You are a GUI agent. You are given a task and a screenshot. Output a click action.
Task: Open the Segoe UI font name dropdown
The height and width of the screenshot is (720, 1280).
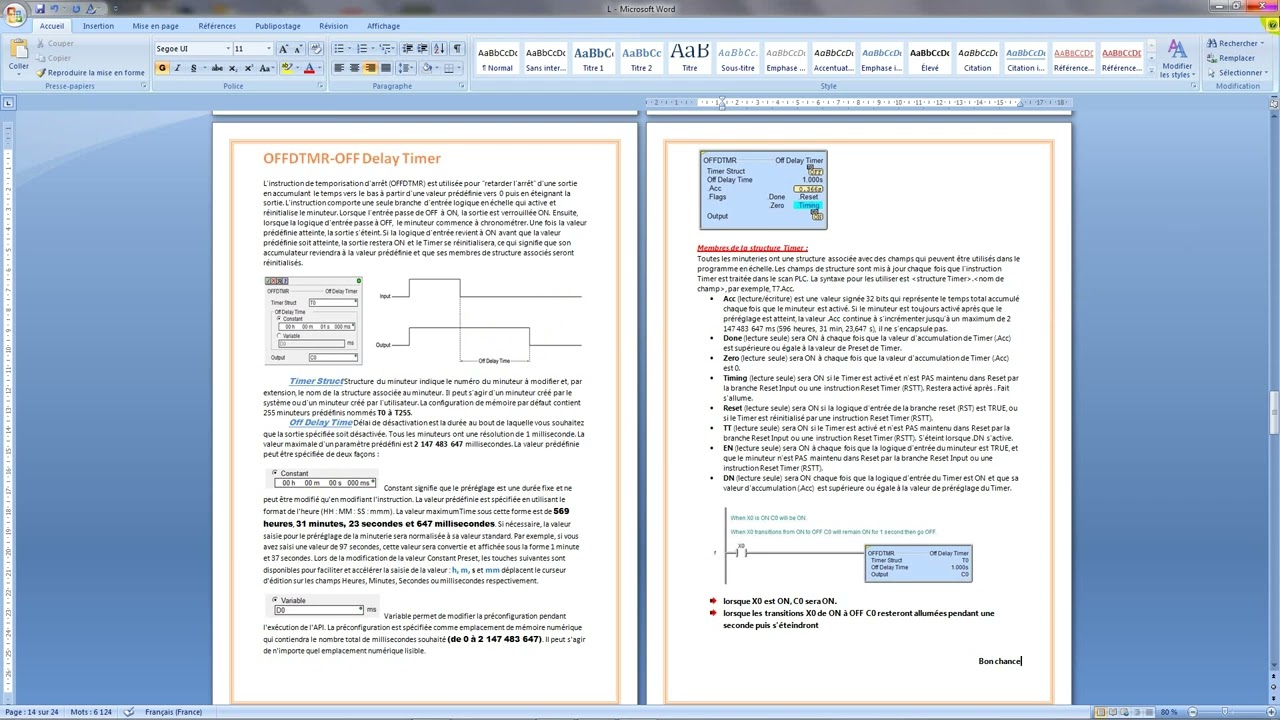227,49
